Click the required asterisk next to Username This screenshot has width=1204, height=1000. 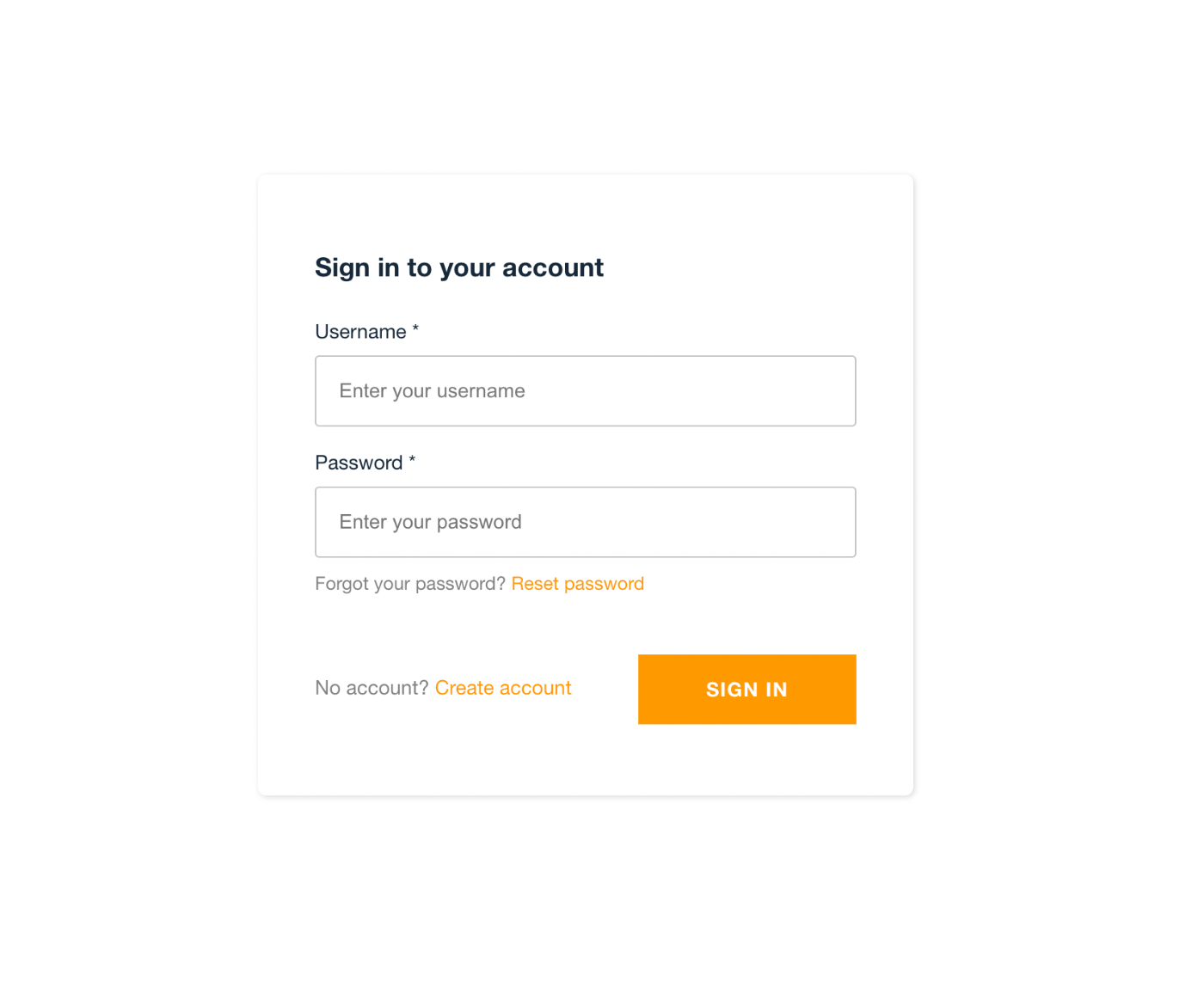tap(415, 329)
